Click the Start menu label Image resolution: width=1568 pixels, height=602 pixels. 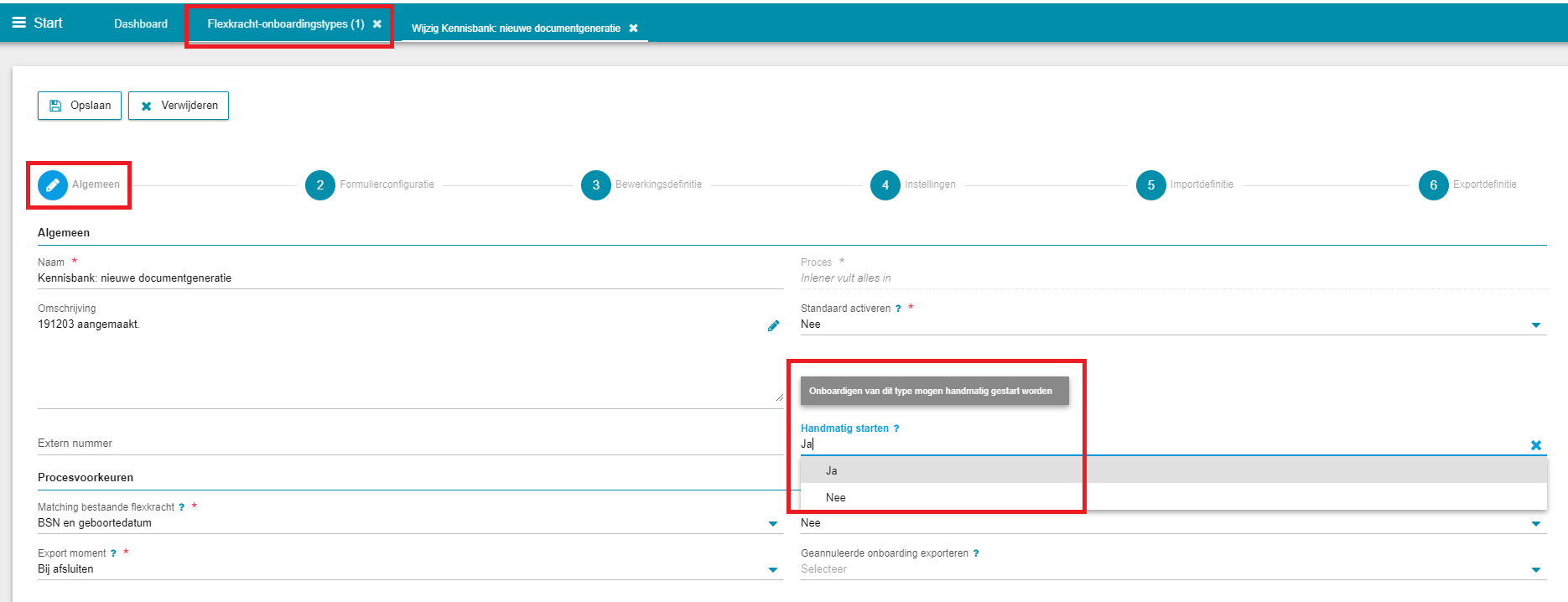coord(48,23)
